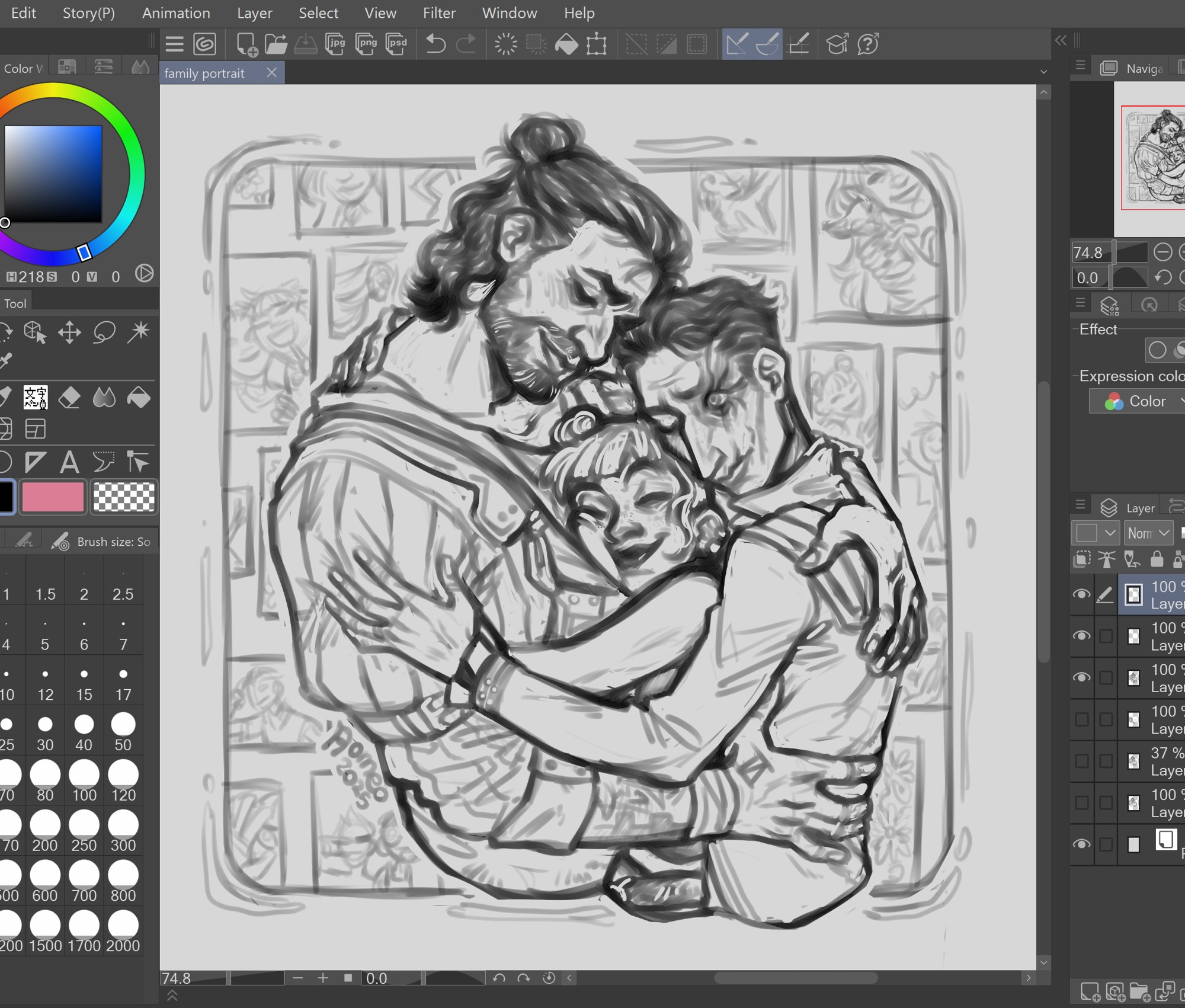The height and width of the screenshot is (1008, 1185).
Task: Export as jpg from the command bar
Action: point(335,44)
